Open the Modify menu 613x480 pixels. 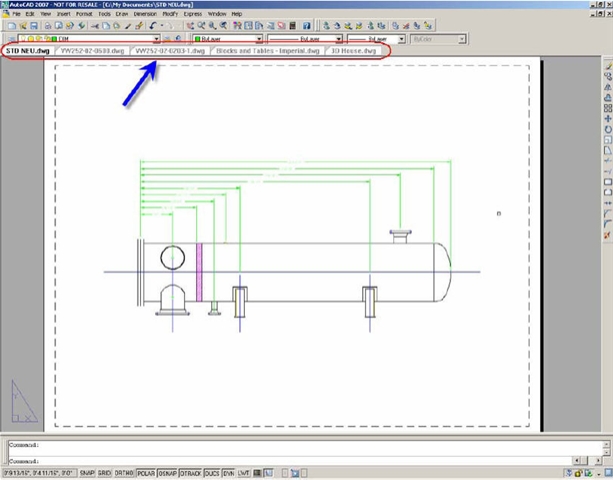click(x=170, y=14)
